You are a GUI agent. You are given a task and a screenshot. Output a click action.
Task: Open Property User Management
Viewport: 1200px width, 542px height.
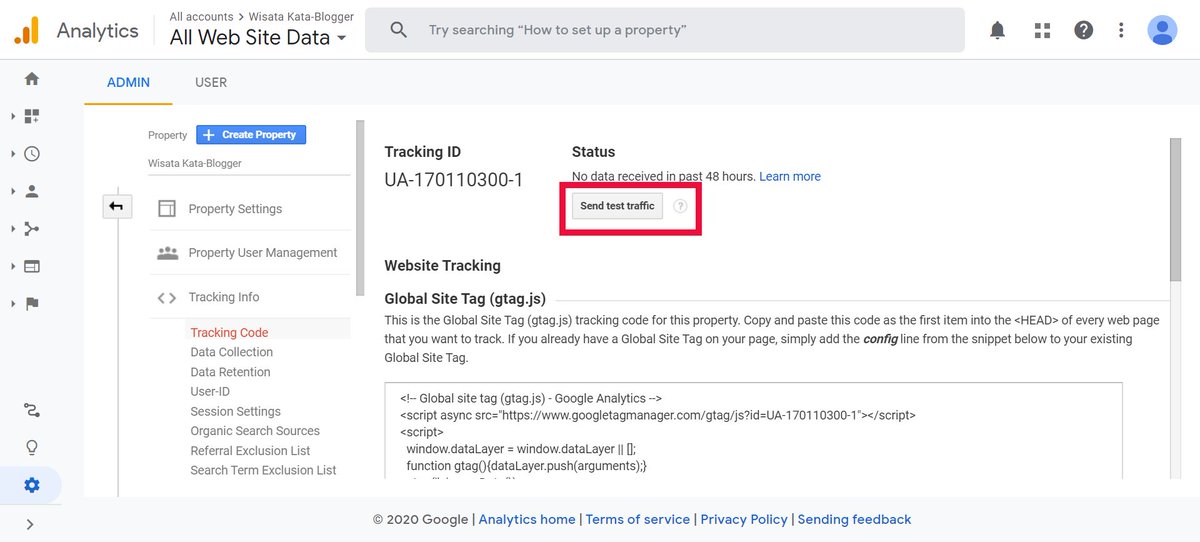(263, 253)
